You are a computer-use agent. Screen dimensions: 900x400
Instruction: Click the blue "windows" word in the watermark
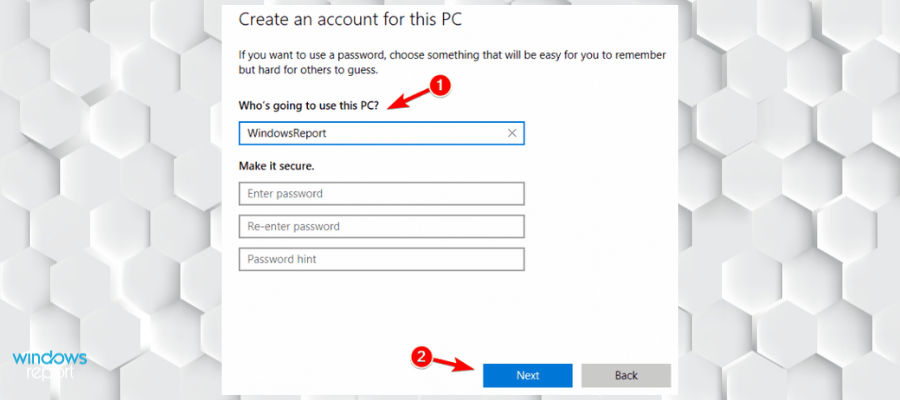[51, 358]
